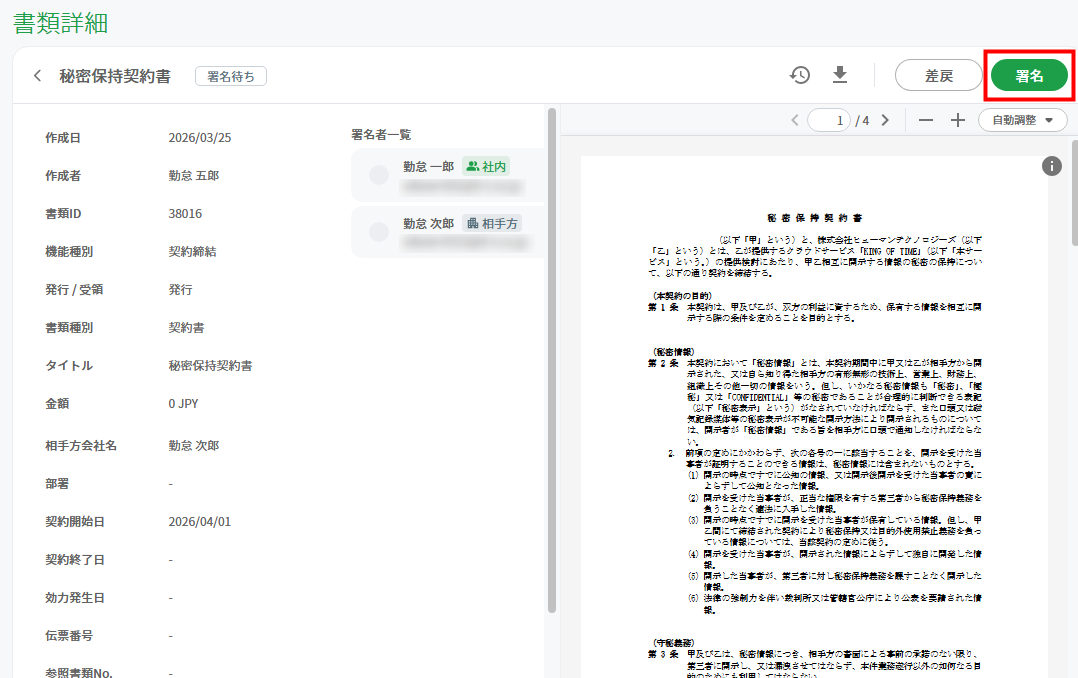Go back using the left chevron

click(37, 76)
